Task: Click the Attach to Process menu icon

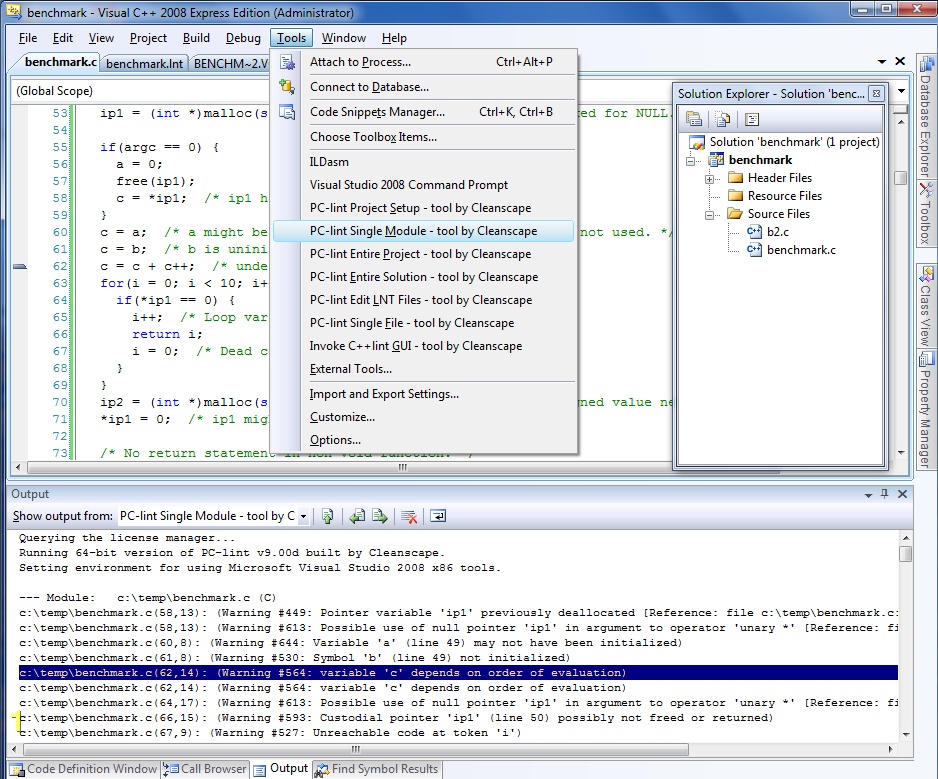Action: pyautogui.click(x=287, y=62)
